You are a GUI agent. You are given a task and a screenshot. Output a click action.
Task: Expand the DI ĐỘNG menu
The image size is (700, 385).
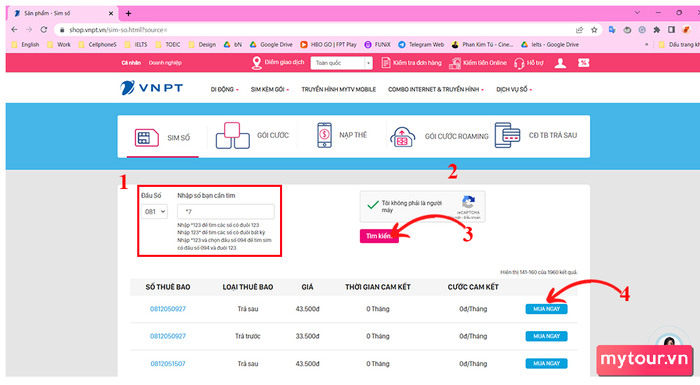[224, 89]
